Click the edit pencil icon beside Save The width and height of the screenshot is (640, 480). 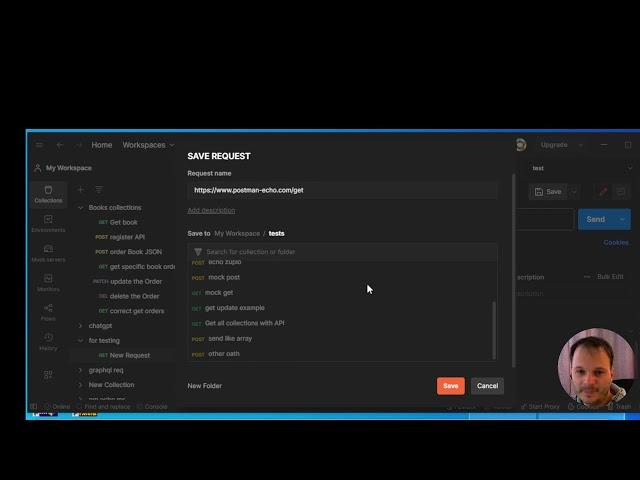[603, 191]
